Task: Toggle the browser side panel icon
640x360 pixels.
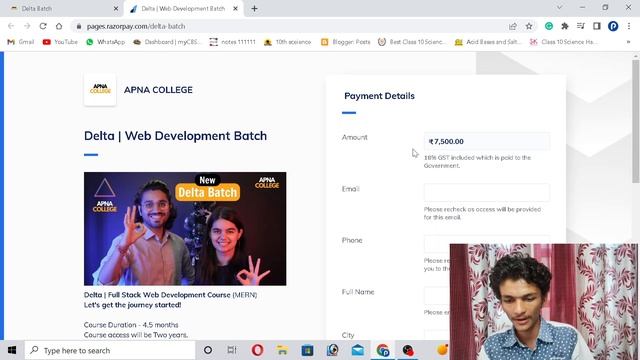Action: [597, 26]
